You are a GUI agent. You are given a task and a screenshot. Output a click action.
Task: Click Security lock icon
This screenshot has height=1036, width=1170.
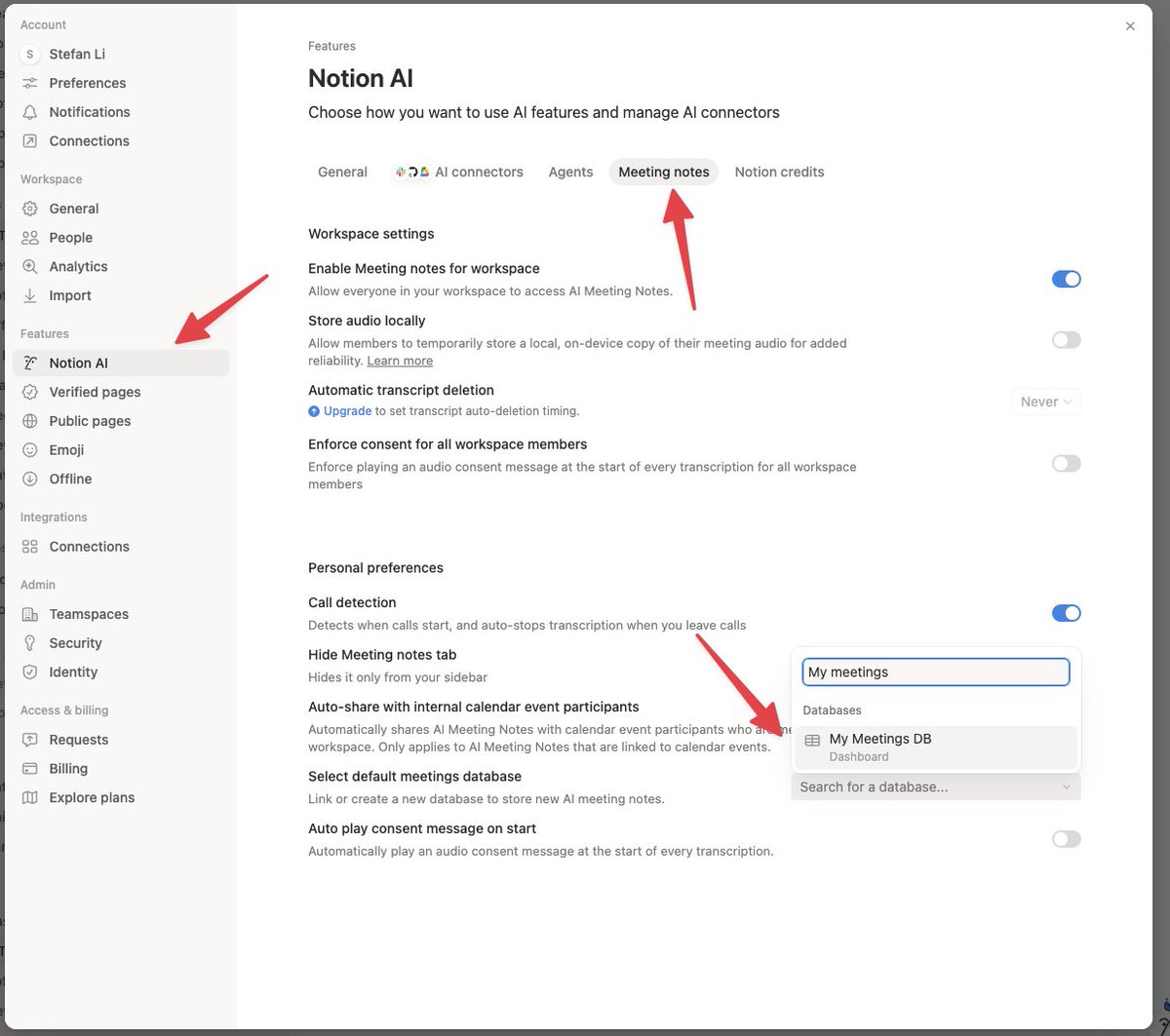[30, 643]
